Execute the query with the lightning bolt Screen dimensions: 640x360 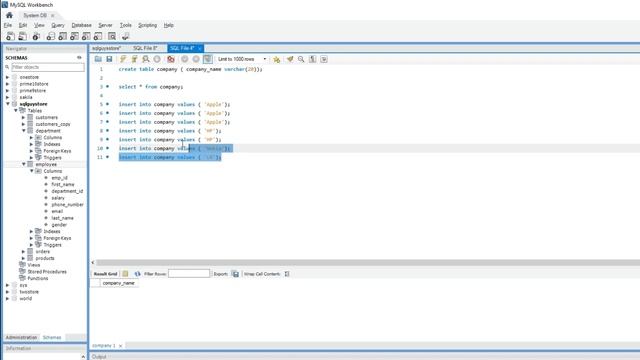(123, 59)
